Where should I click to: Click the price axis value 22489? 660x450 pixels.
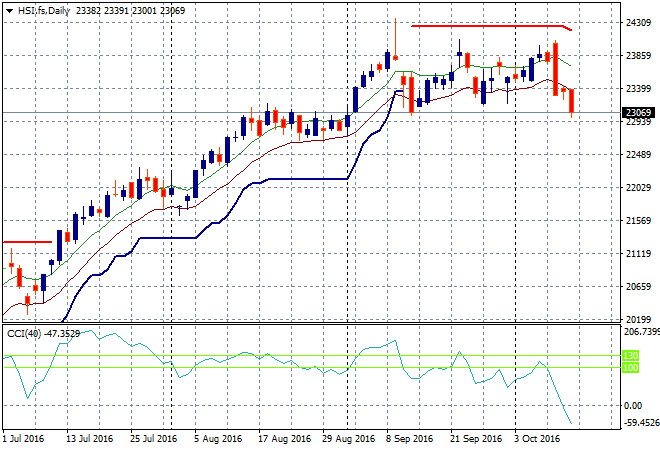[x=639, y=154]
